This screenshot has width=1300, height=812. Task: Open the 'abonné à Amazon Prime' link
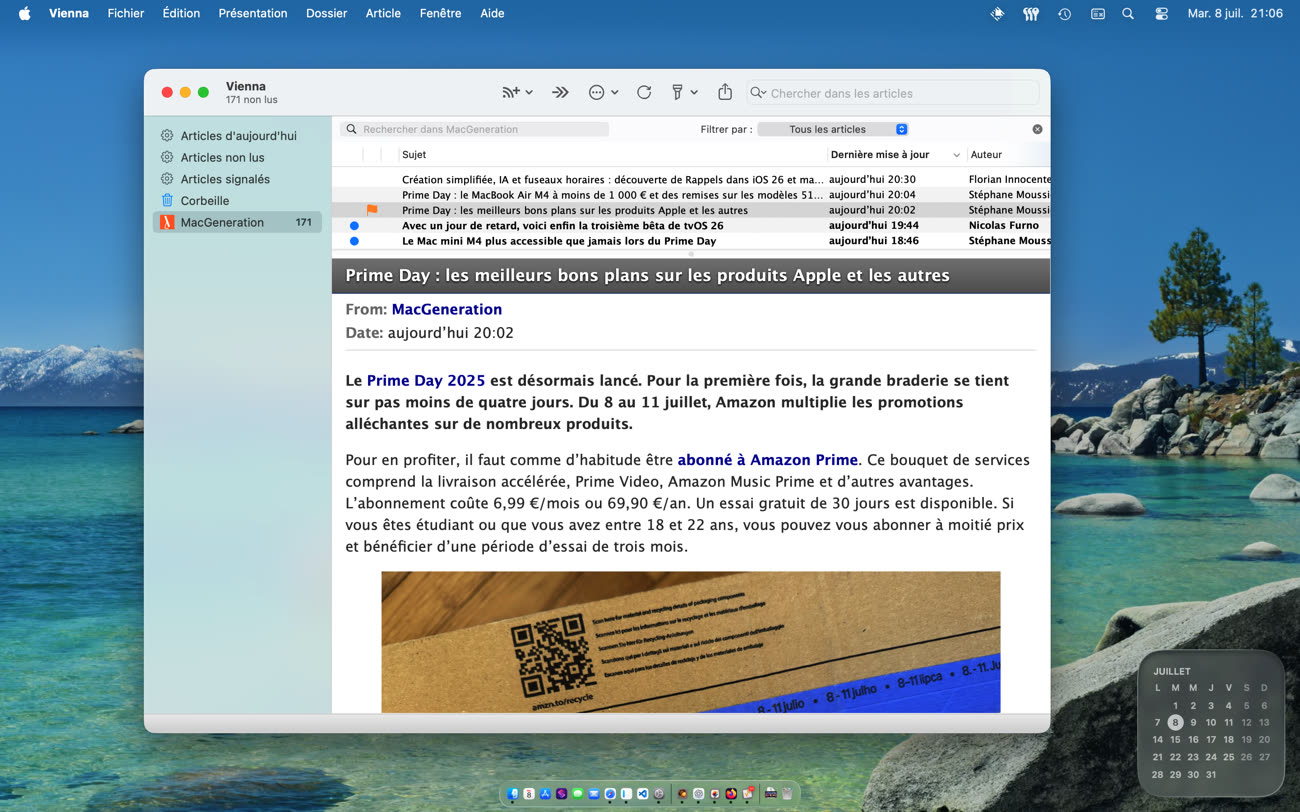(767, 460)
